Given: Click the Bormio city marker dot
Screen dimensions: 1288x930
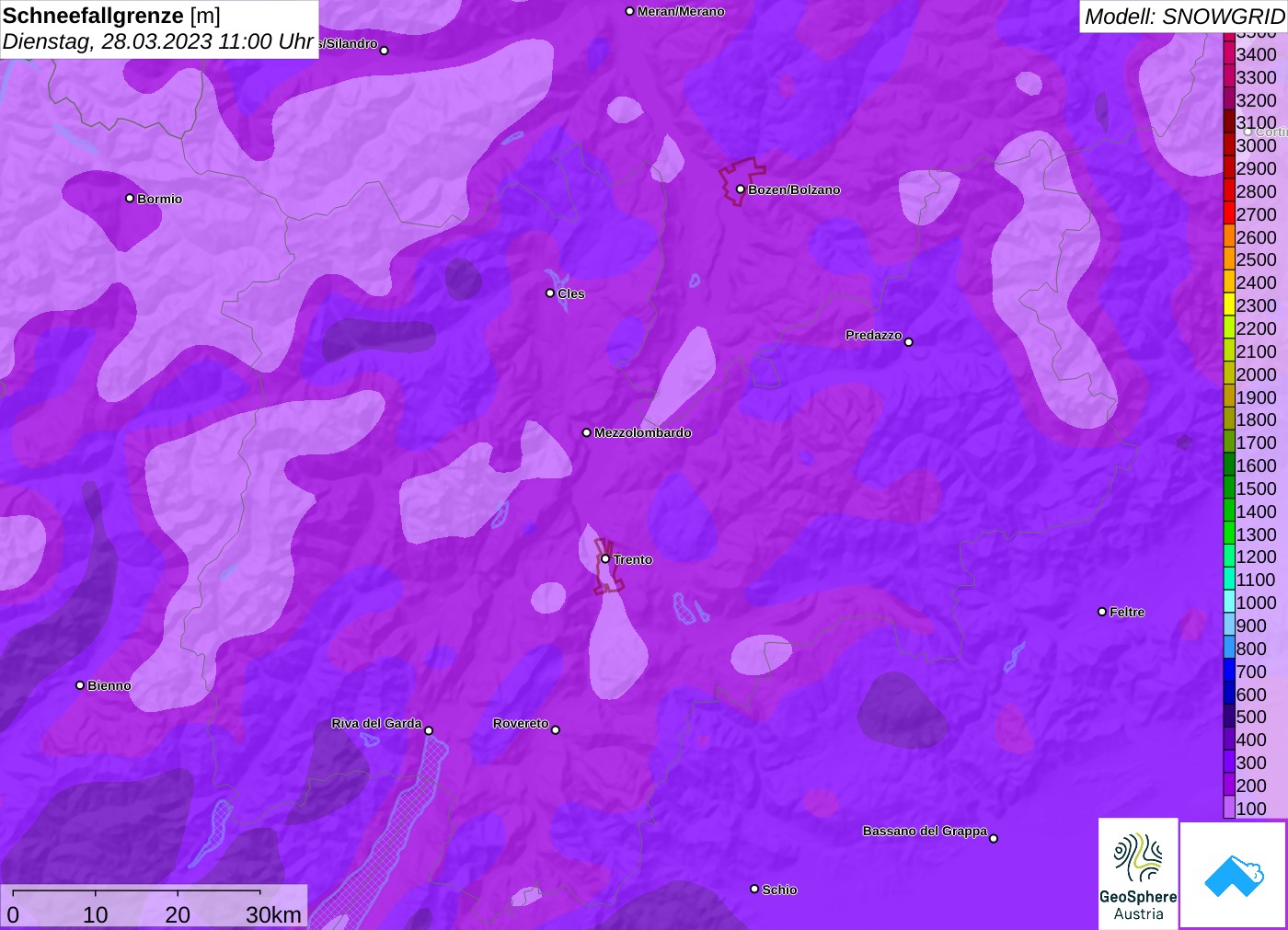Looking at the screenshot, I should 130,199.
